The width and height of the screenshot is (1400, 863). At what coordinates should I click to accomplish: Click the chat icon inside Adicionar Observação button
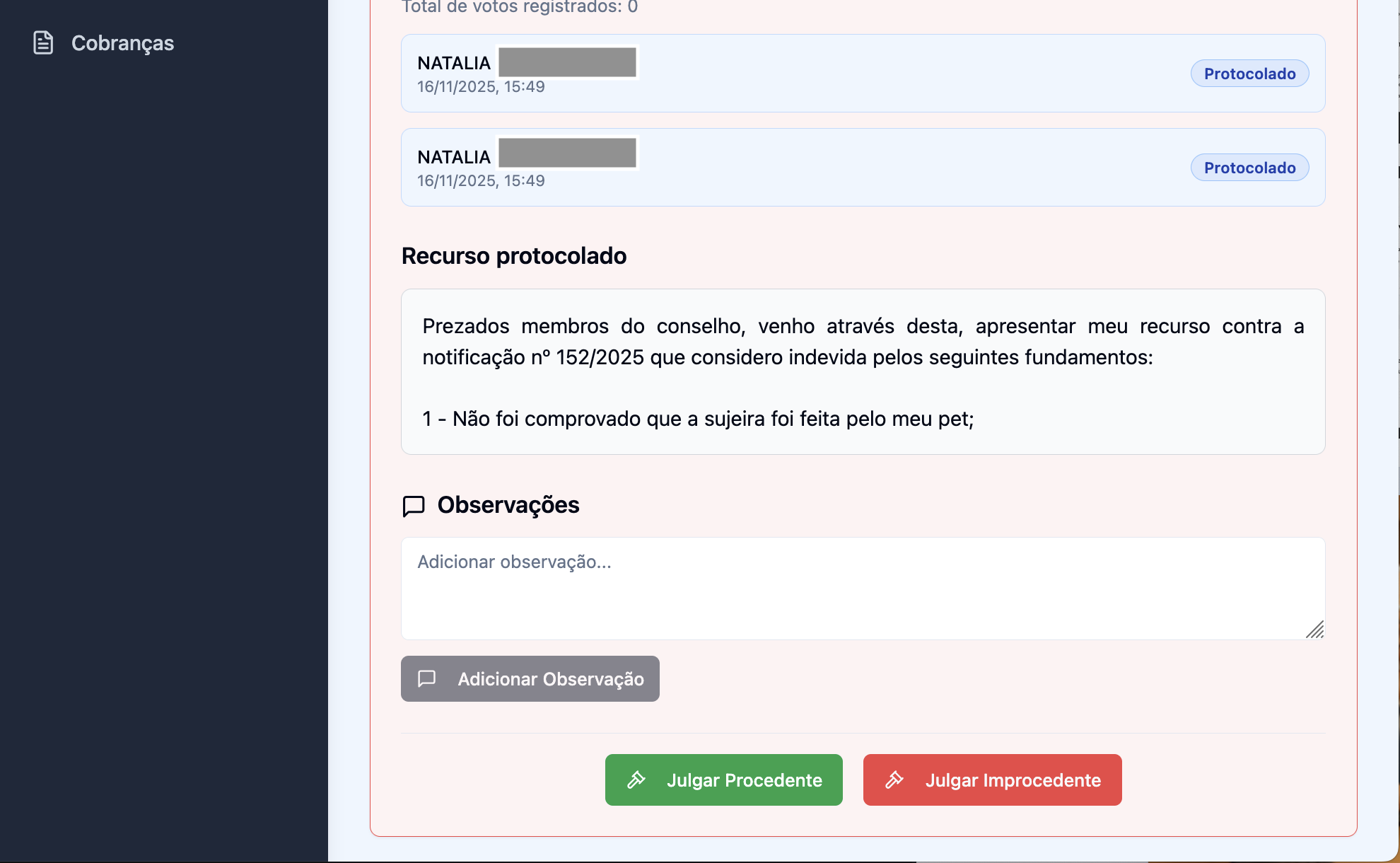[427, 678]
